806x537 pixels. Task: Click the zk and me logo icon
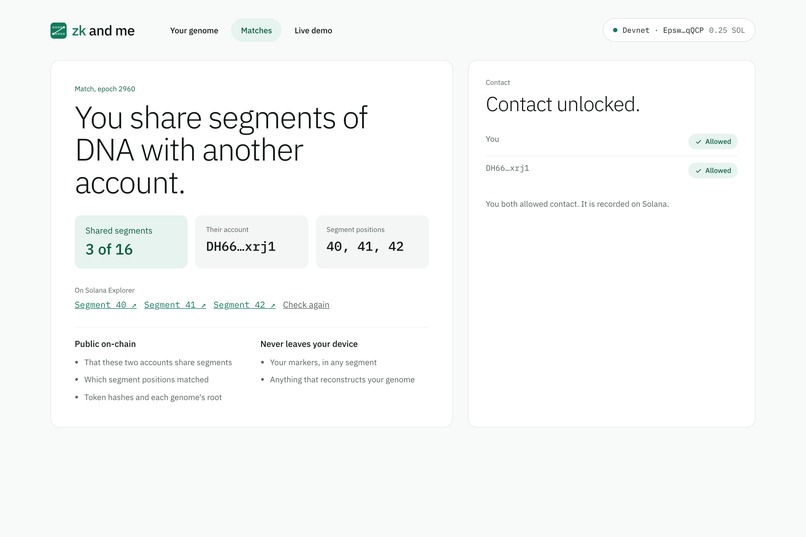tap(59, 30)
